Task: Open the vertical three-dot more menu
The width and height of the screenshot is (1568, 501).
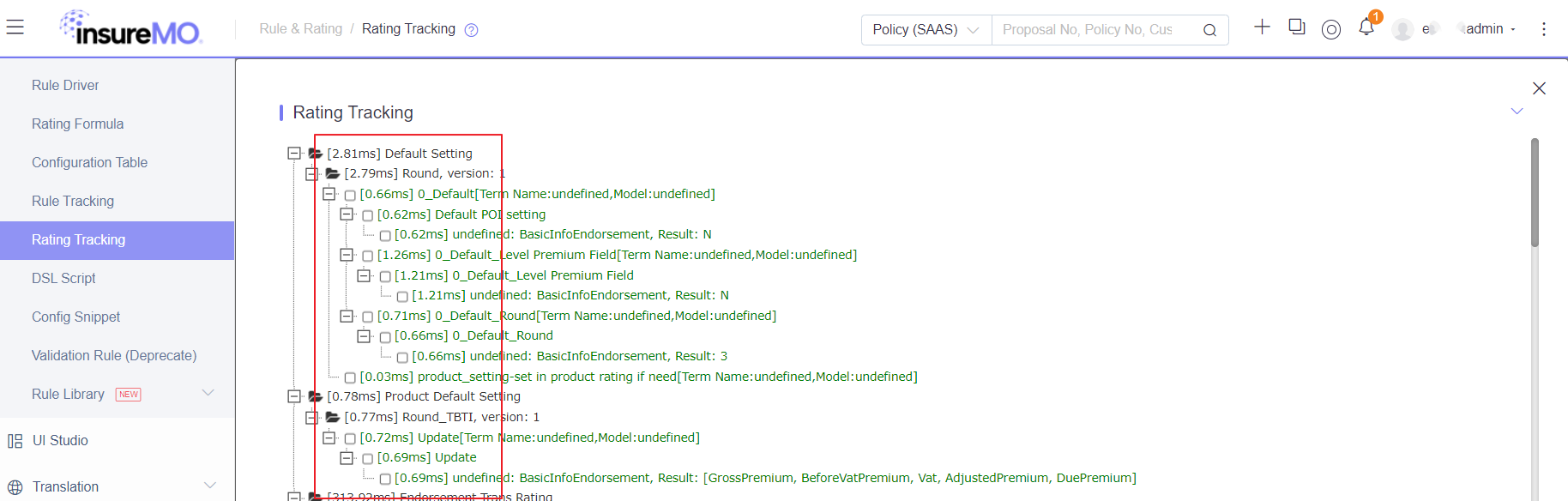Action: click(x=1544, y=29)
